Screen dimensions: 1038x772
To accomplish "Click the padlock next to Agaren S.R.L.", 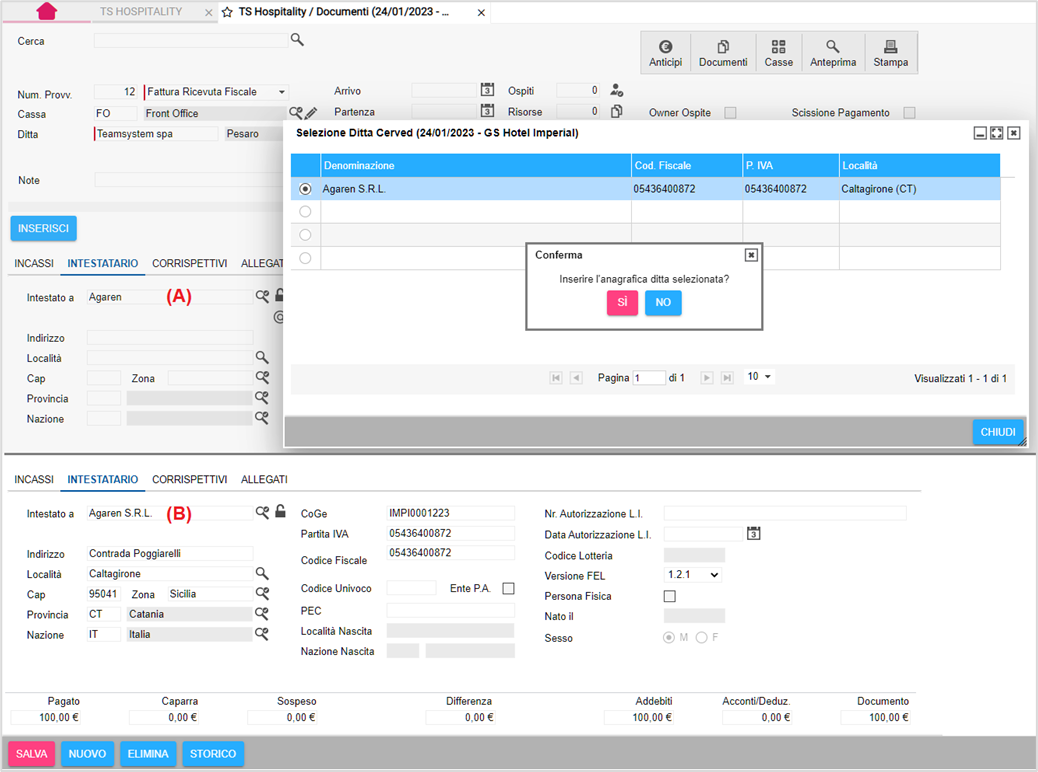I will 280,511.
